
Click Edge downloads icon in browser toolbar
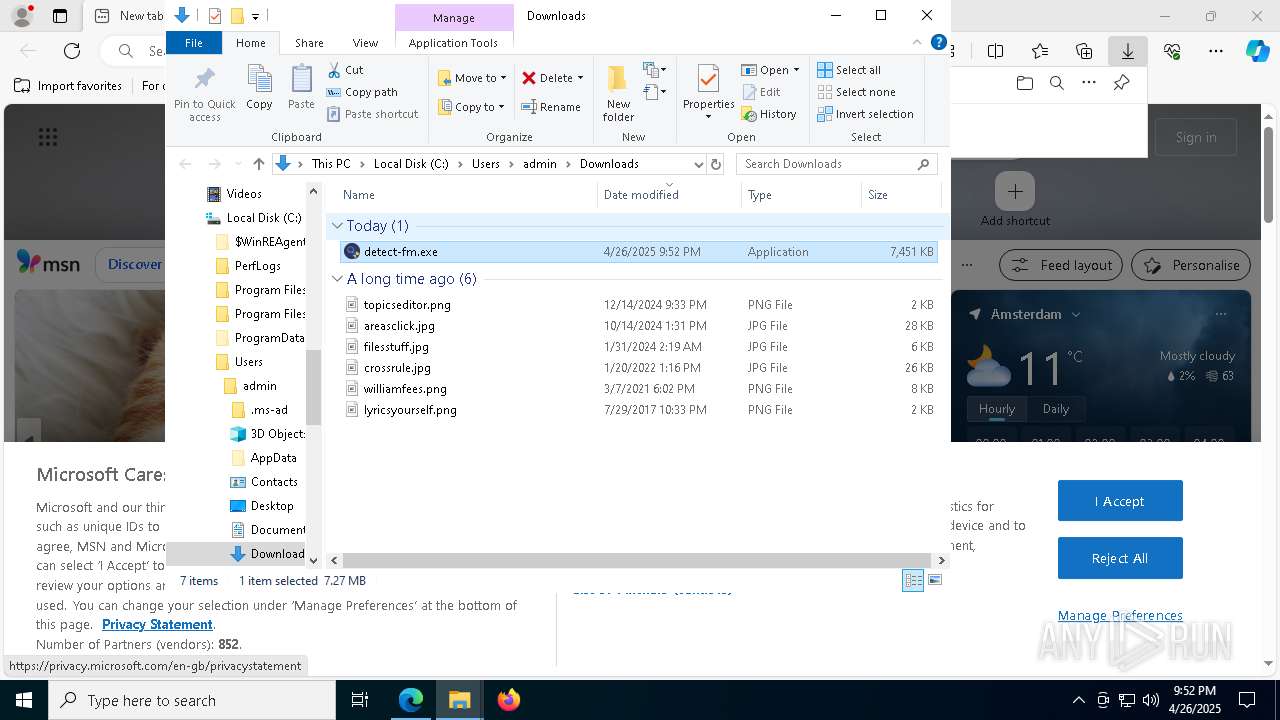click(x=1127, y=51)
